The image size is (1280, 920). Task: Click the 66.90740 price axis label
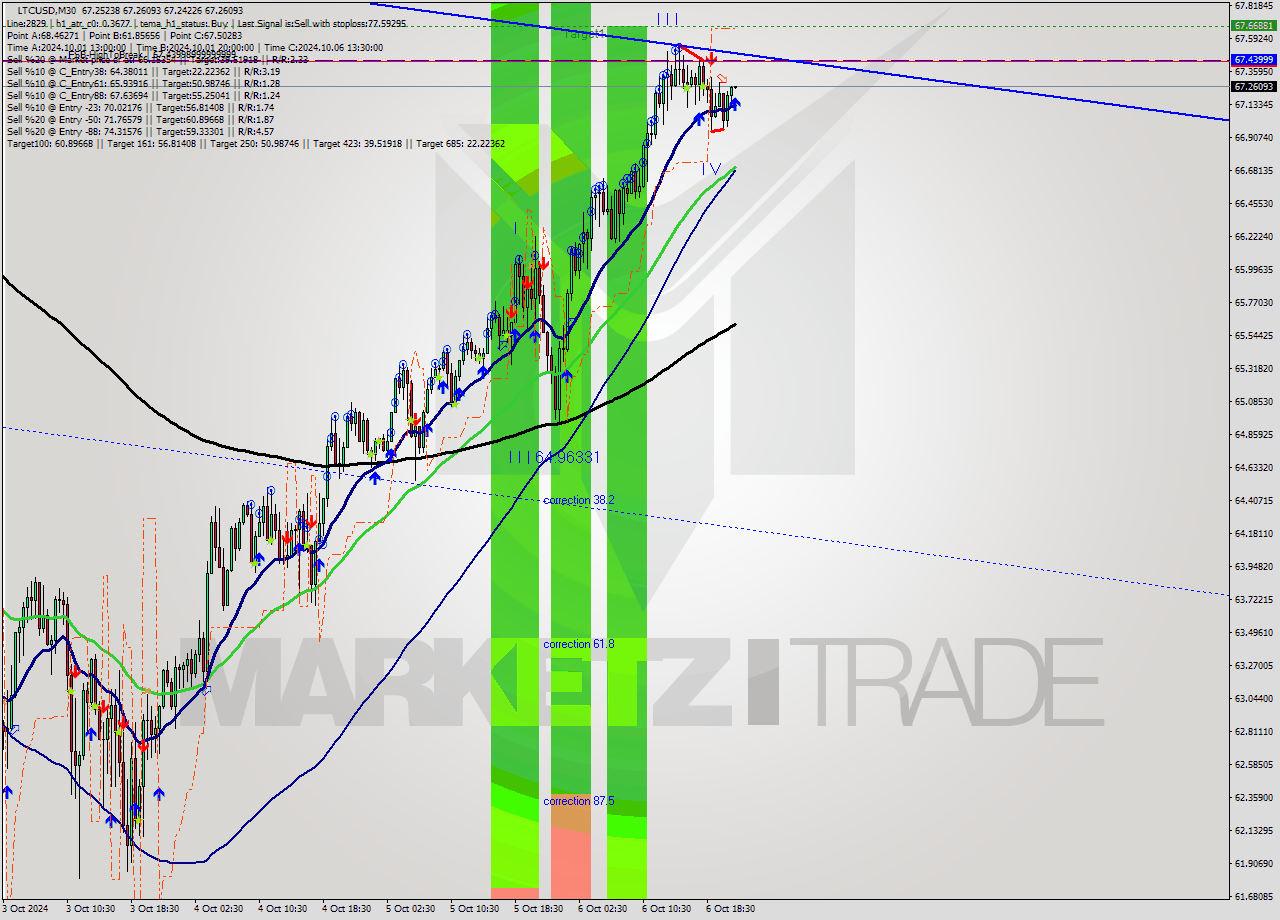click(1253, 137)
